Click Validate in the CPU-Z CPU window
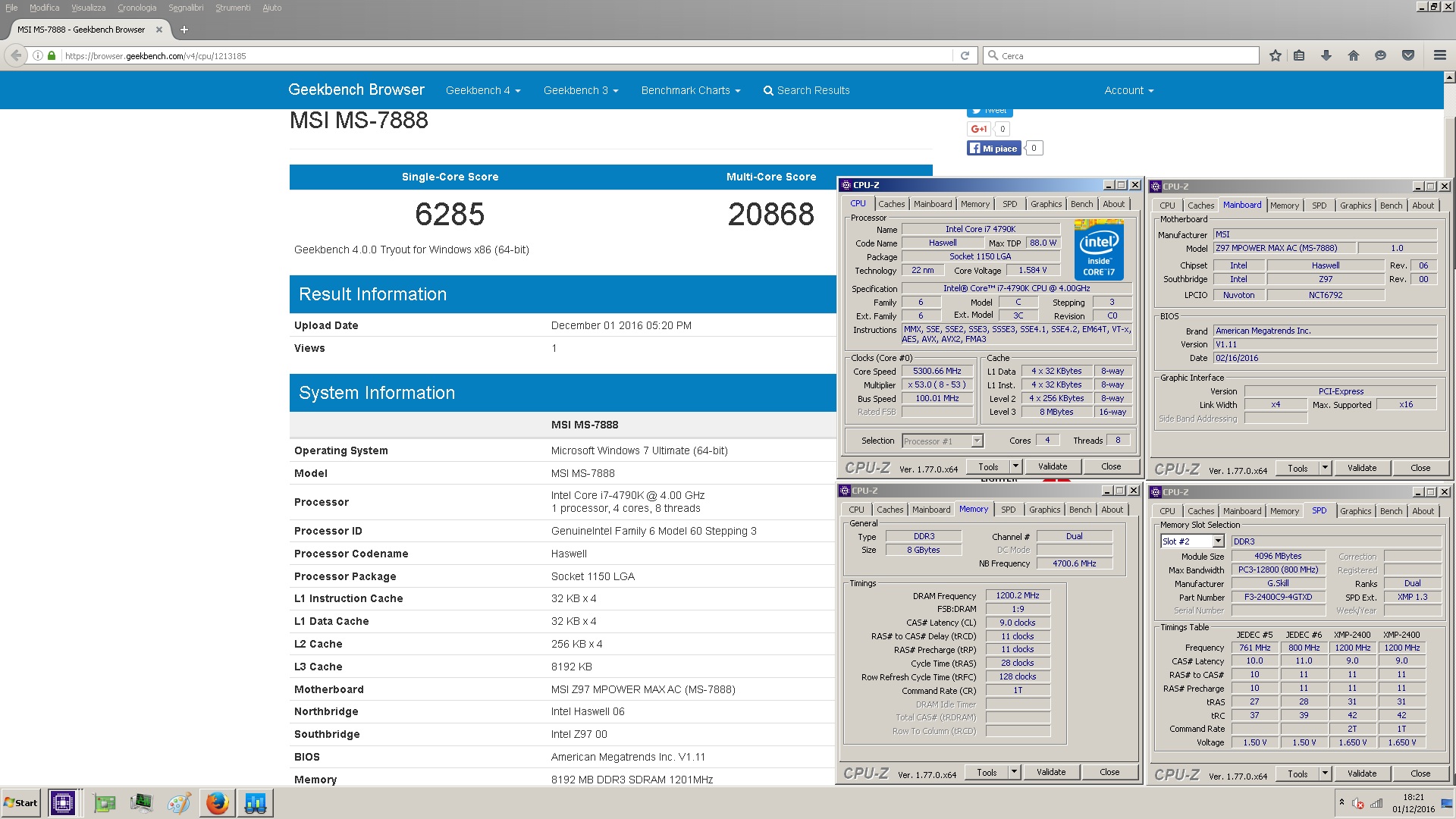 [1053, 466]
